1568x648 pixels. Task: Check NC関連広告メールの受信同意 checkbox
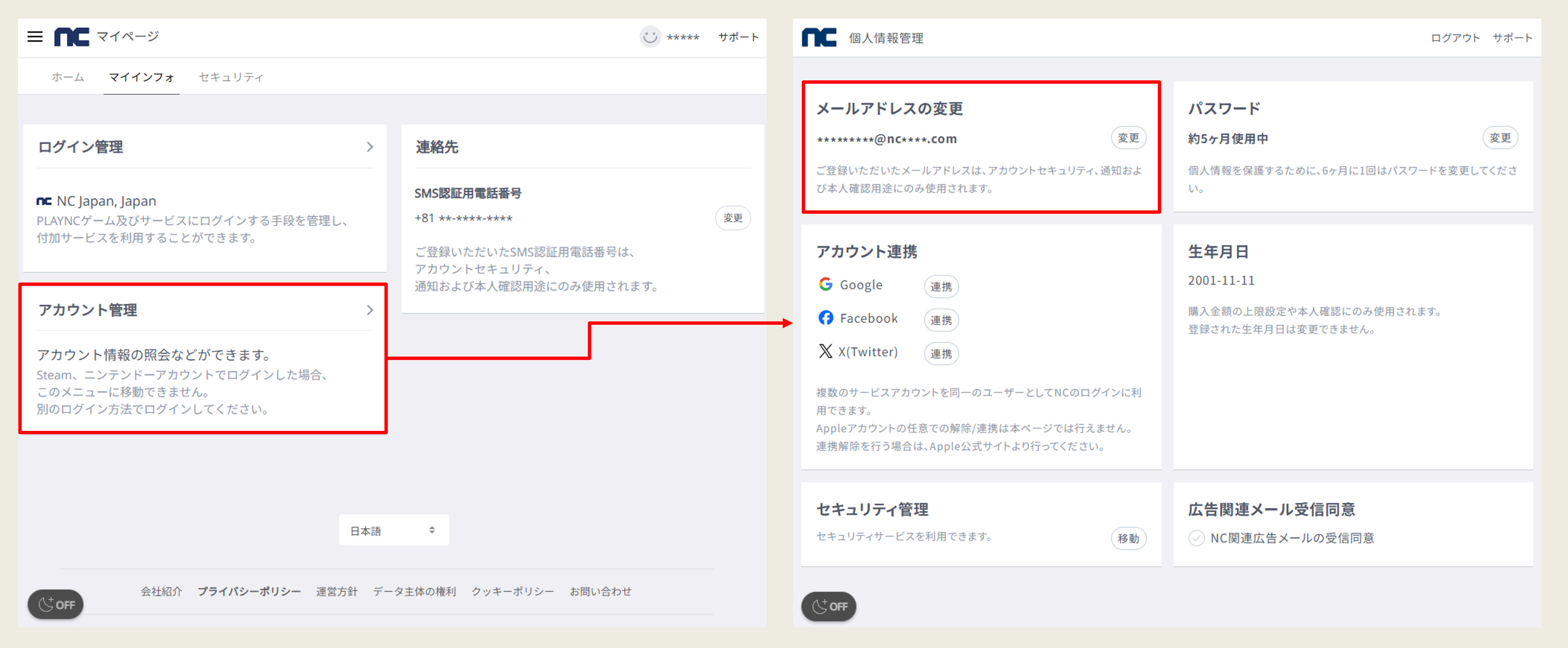point(1196,539)
